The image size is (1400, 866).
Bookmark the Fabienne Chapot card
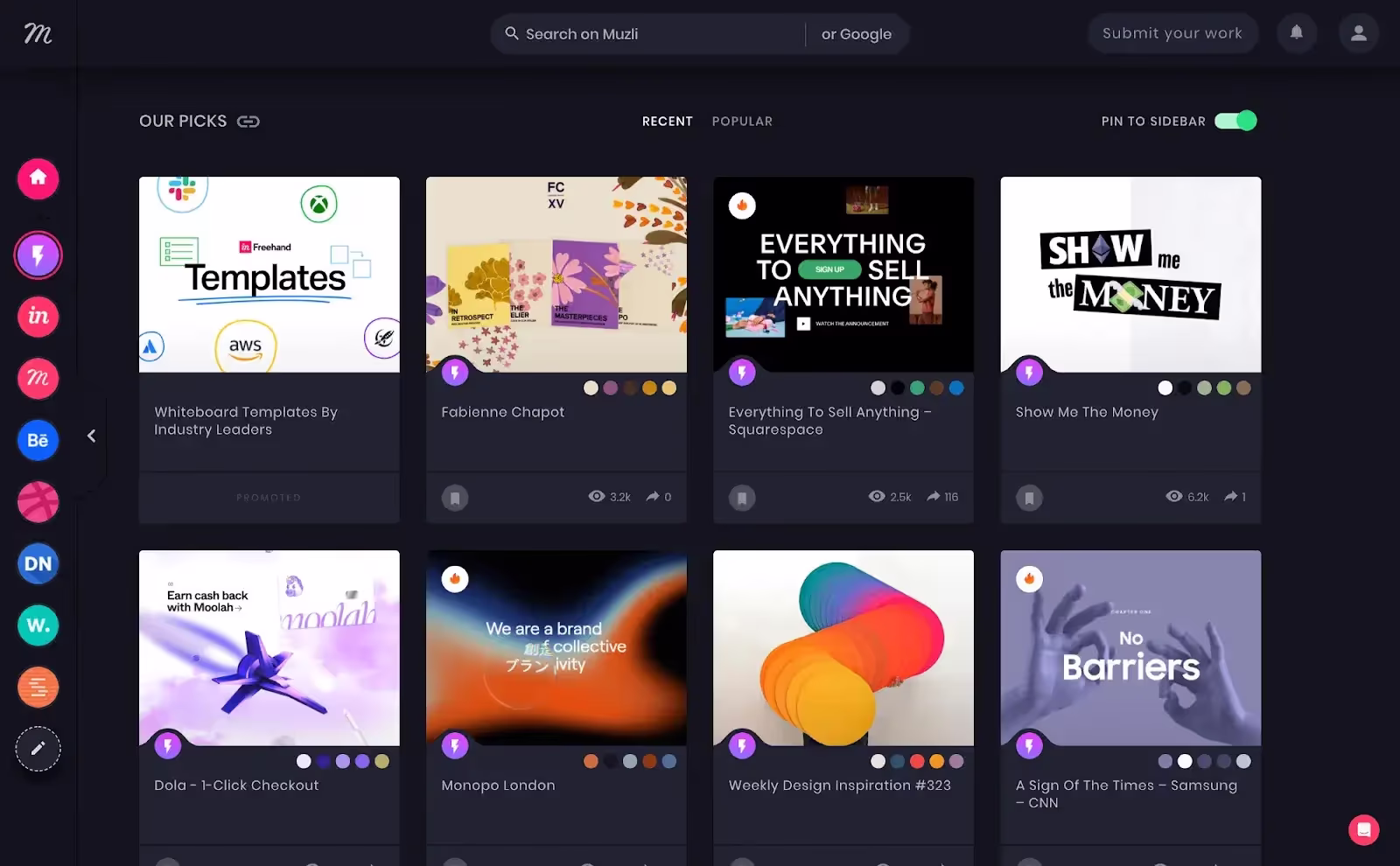tap(455, 498)
